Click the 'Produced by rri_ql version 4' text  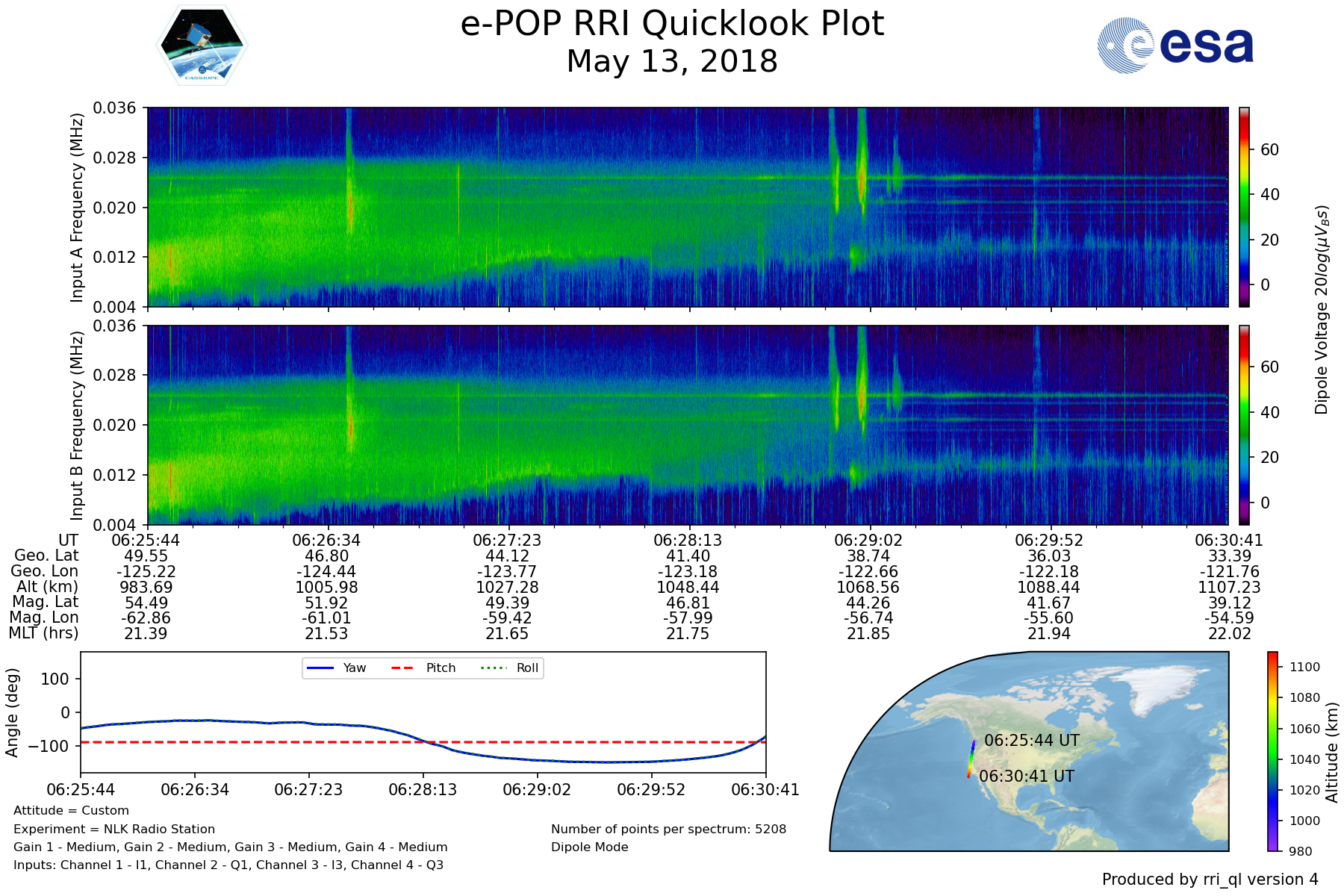tap(1210, 880)
